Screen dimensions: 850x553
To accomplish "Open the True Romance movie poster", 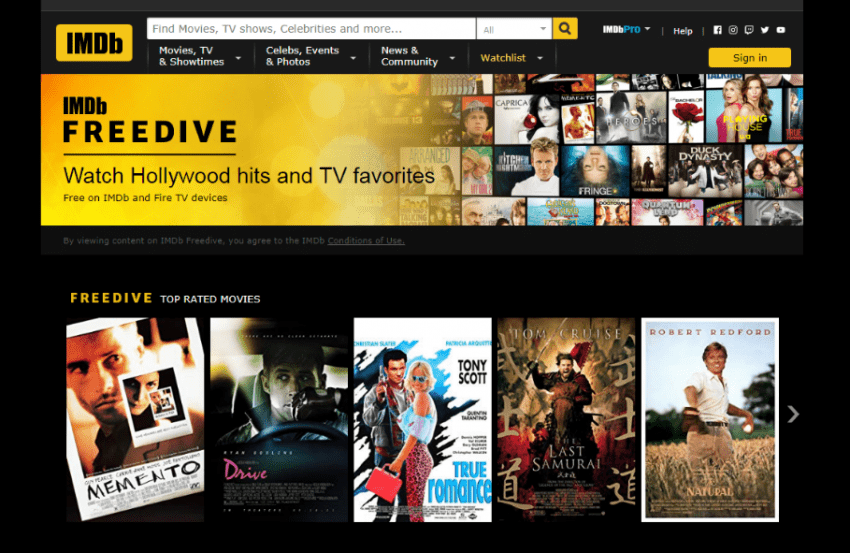I will tap(422, 420).
